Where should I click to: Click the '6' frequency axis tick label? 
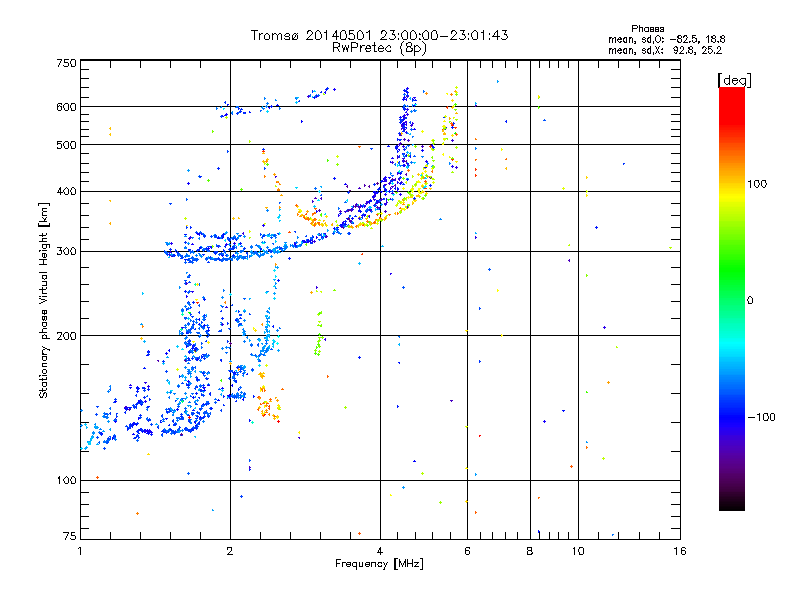[467, 551]
